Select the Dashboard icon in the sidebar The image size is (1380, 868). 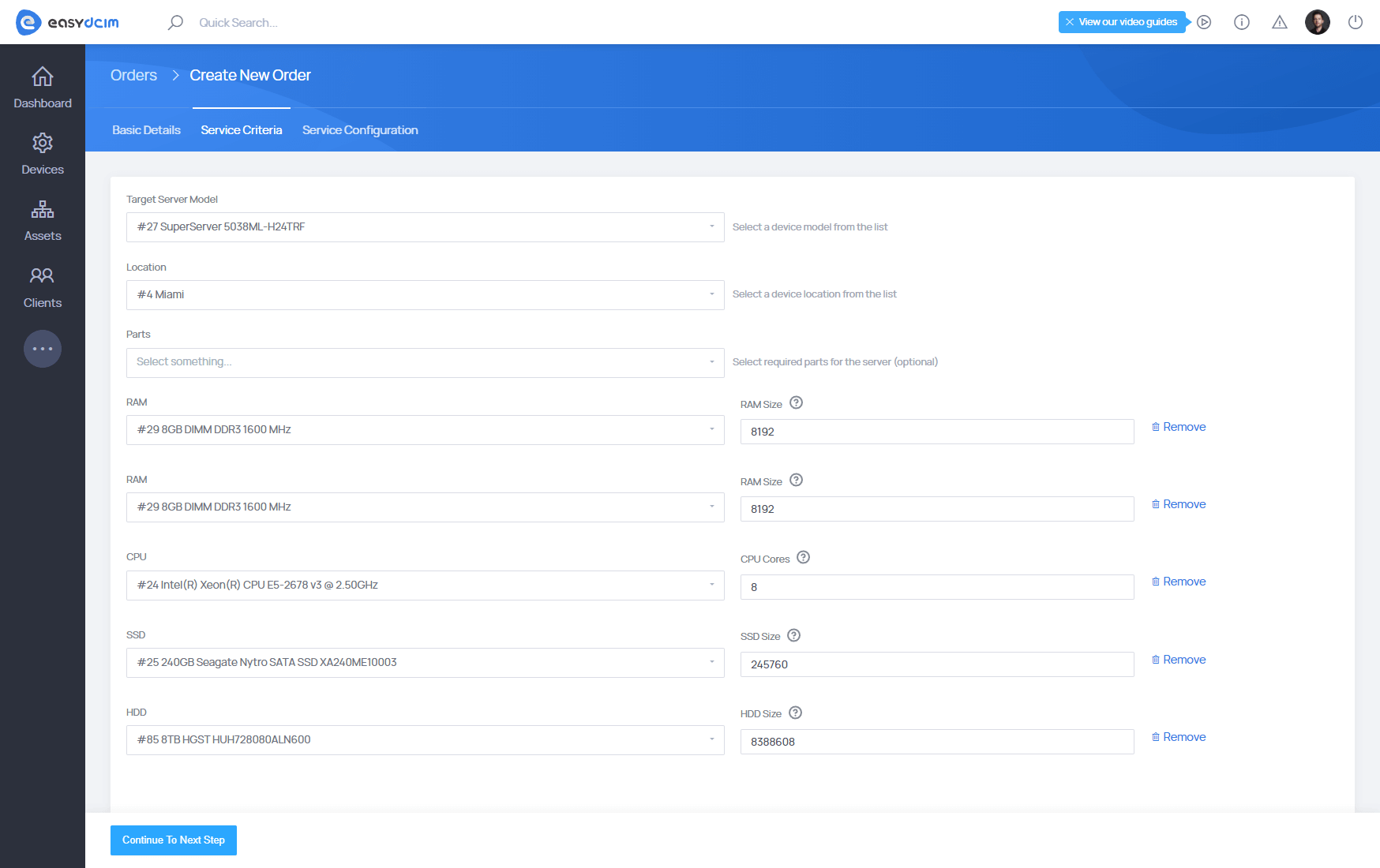(42, 77)
